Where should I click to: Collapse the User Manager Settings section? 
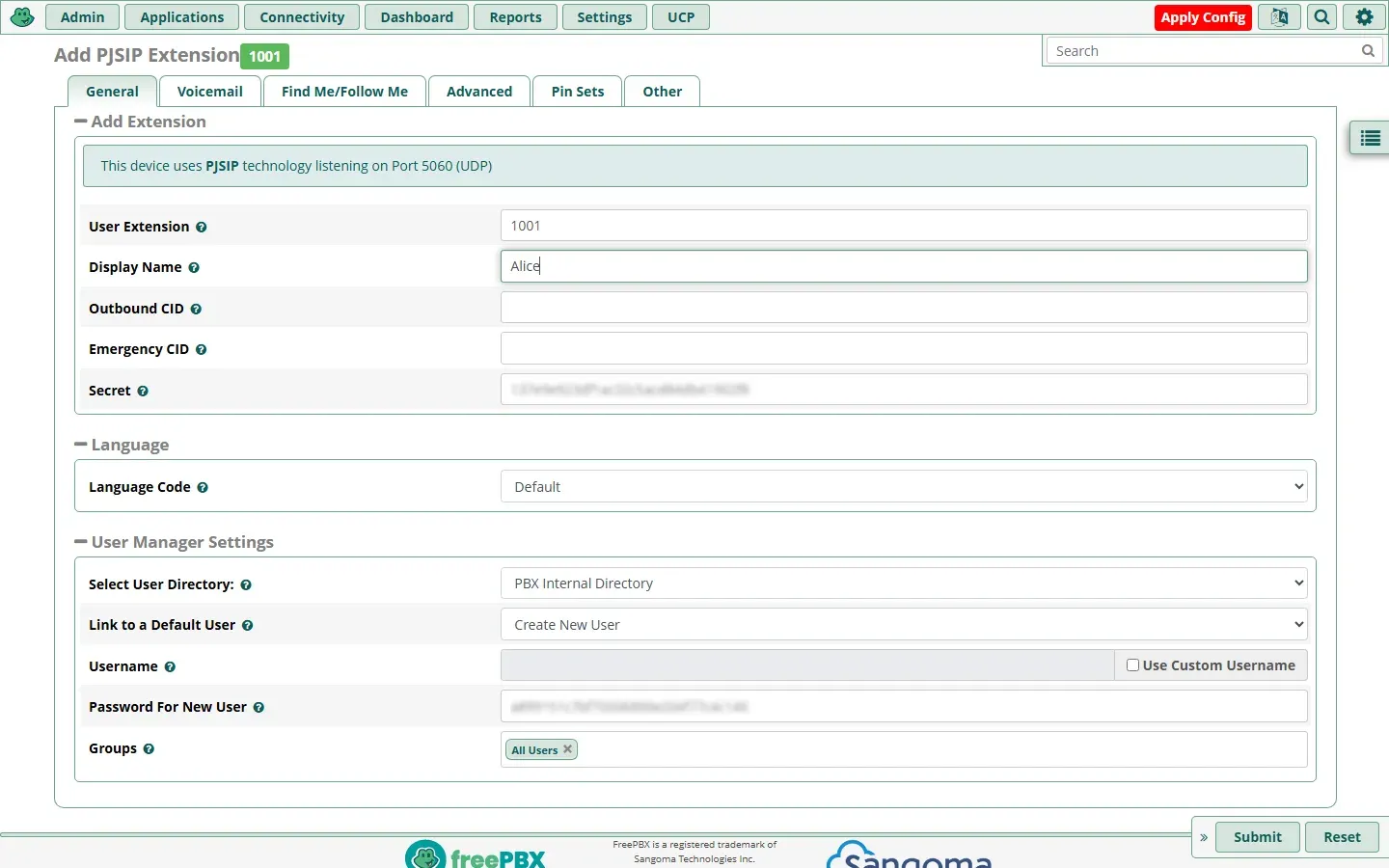(x=81, y=542)
